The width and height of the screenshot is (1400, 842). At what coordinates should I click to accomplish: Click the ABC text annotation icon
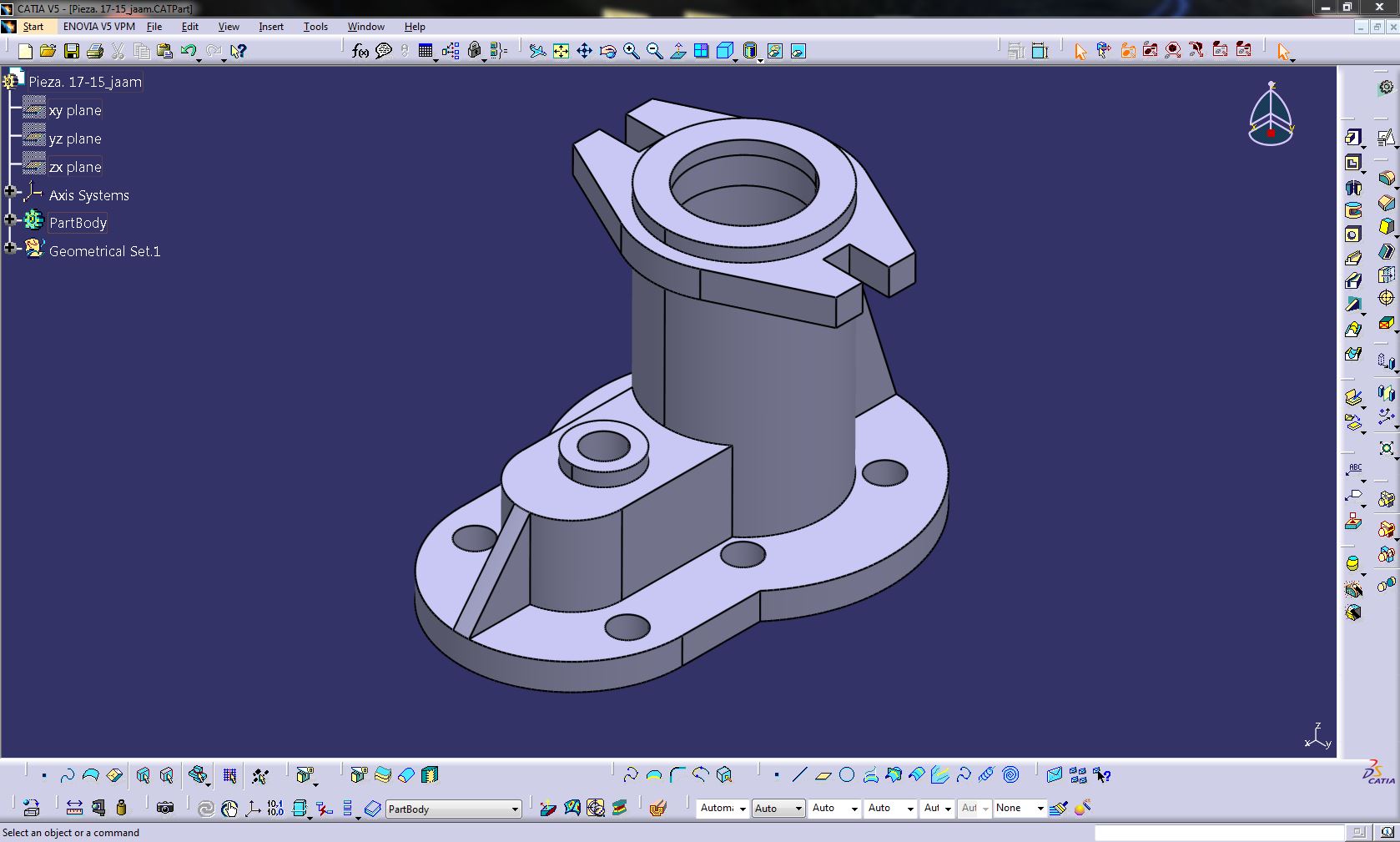click(1354, 469)
